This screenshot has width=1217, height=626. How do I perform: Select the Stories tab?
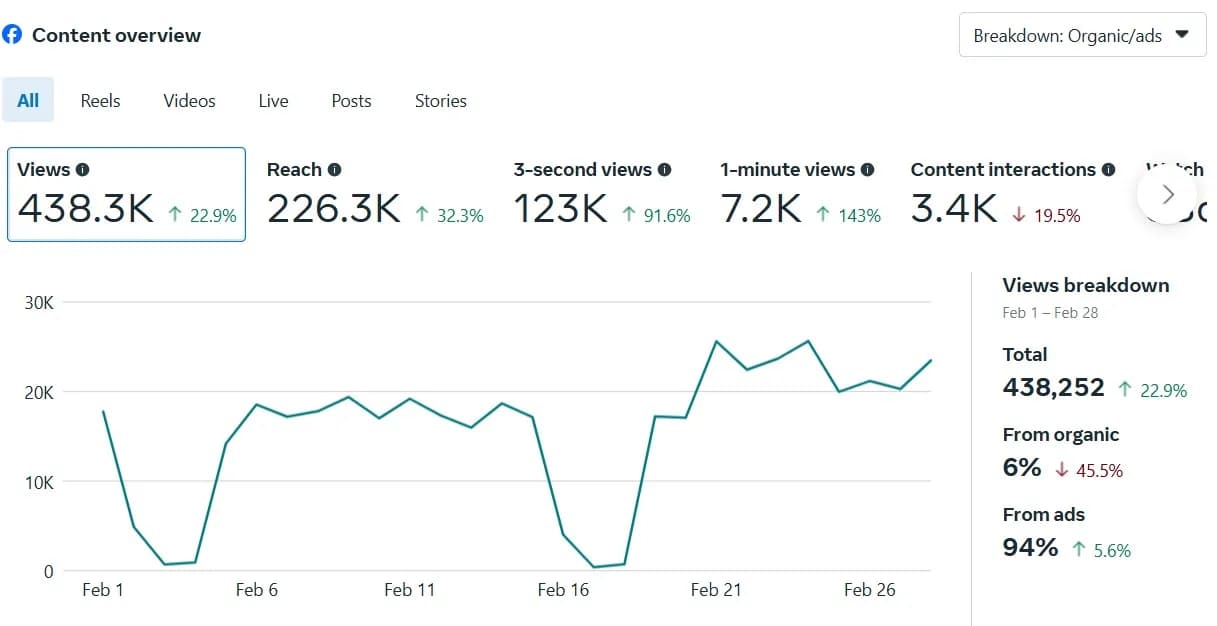tap(440, 100)
